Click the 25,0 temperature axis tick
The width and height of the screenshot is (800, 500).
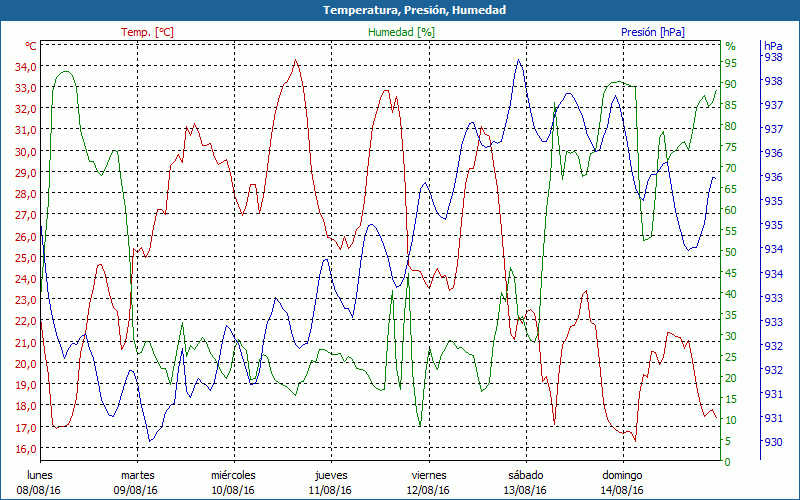pyautogui.click(x=25, y=258)
